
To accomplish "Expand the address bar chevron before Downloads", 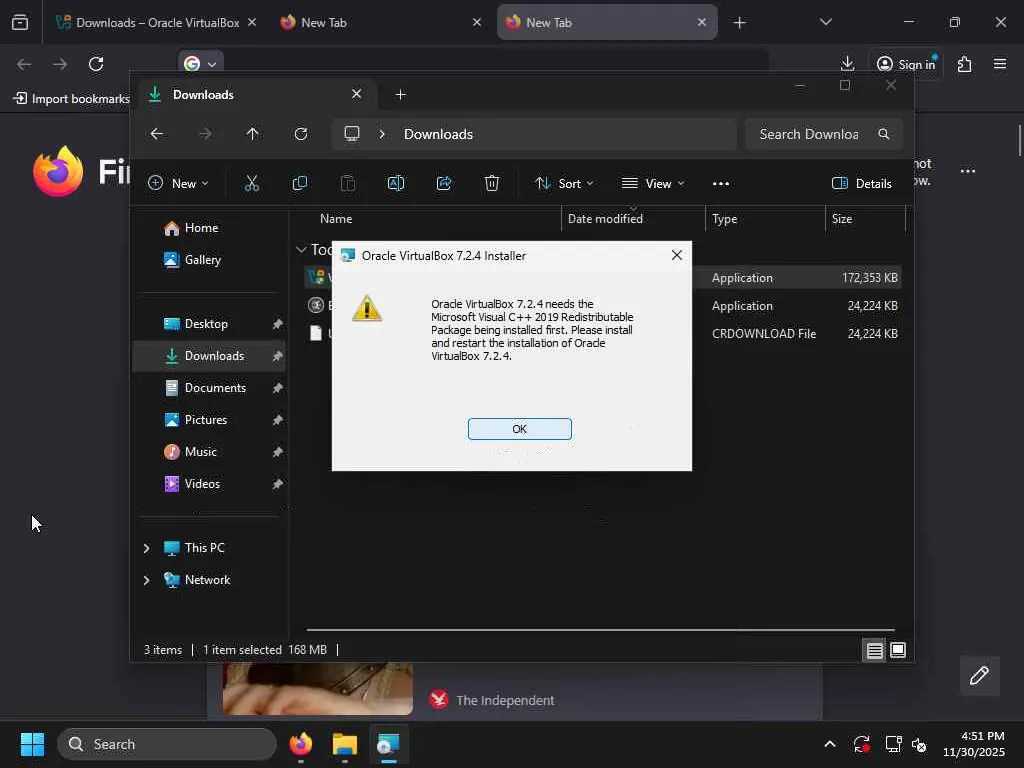I will (382, 134).
